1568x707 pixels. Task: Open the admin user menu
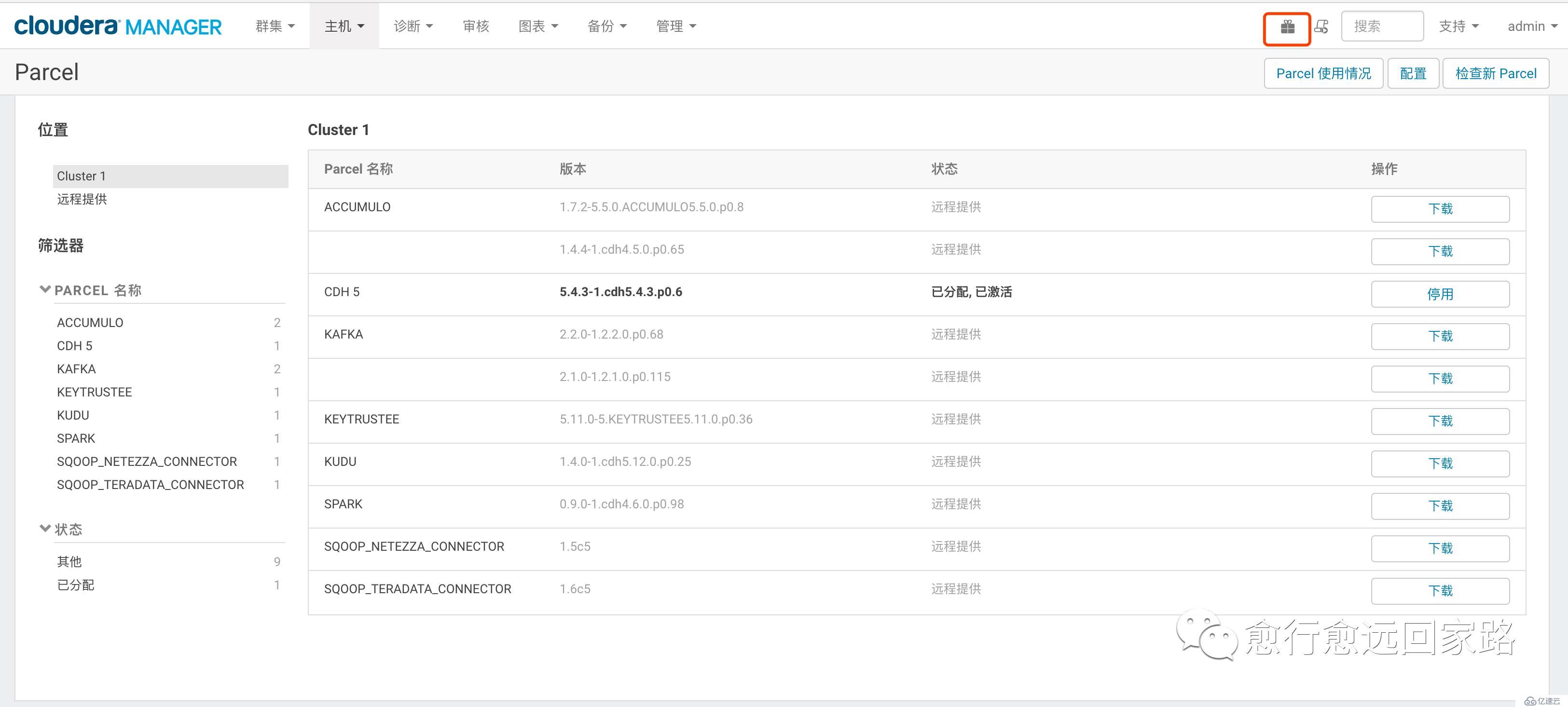pyautogui.click(x=1532, y=26)
